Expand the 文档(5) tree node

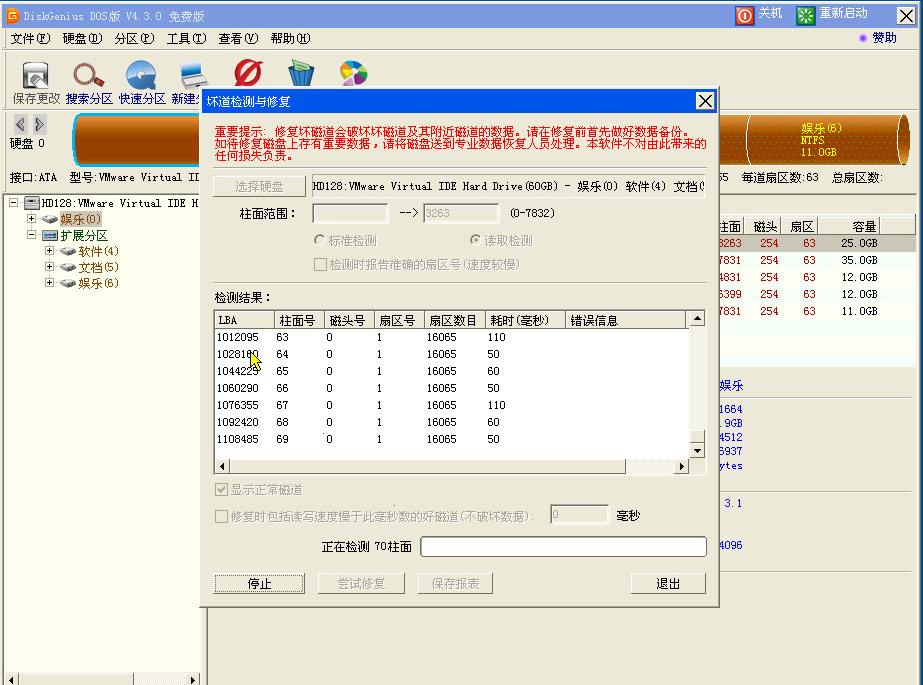click(x=49, y=267)
